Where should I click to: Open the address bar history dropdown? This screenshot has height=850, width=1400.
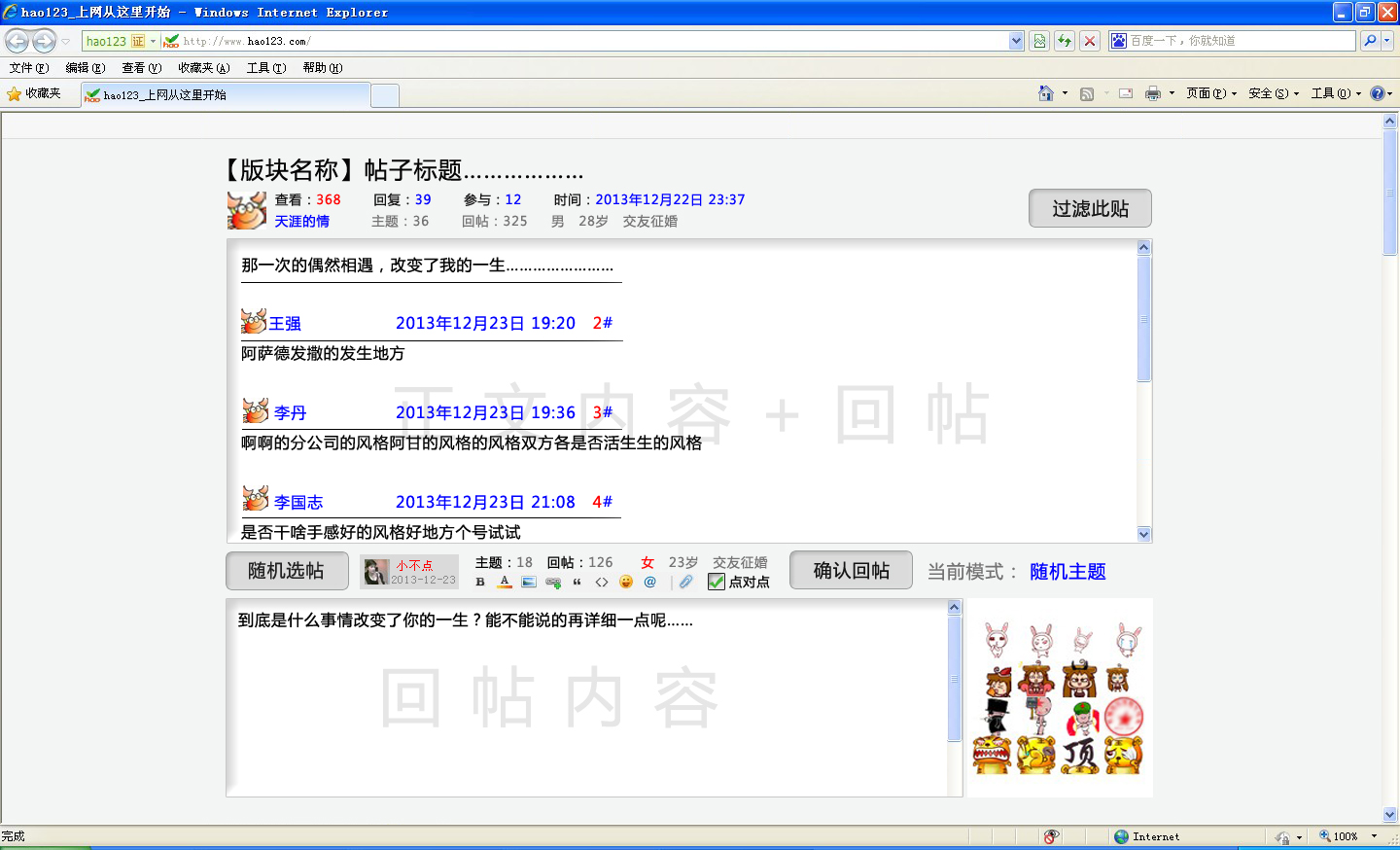(x=1017, y=40)
